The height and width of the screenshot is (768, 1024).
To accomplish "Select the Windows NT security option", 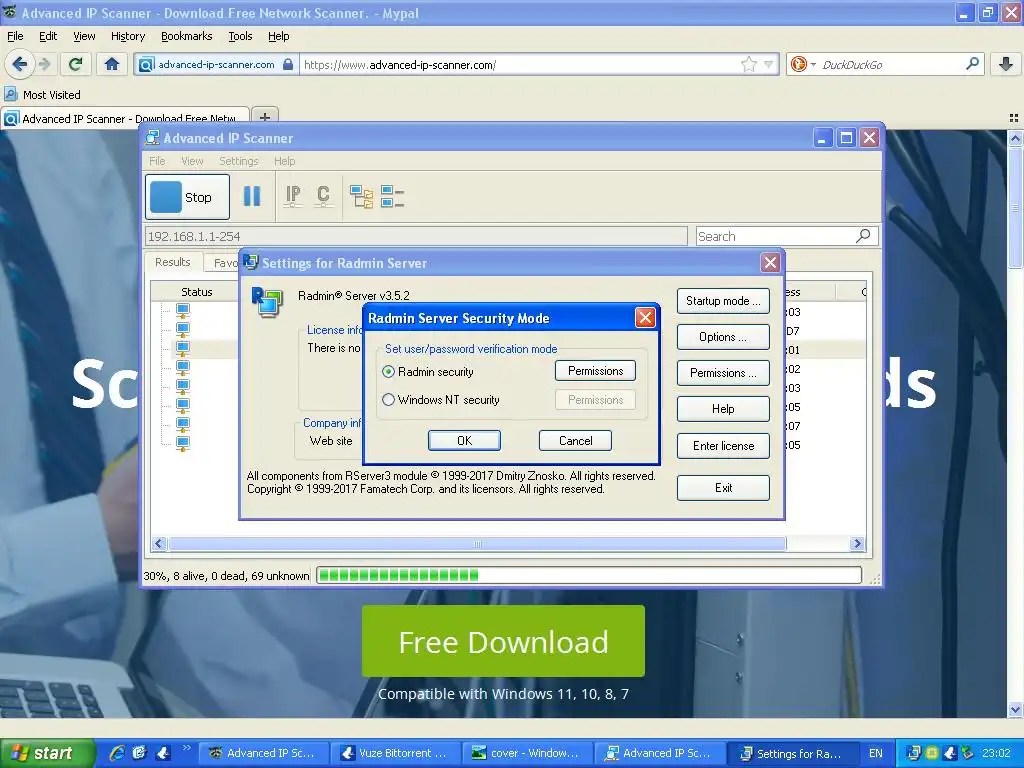I will [x=389, y=400].
